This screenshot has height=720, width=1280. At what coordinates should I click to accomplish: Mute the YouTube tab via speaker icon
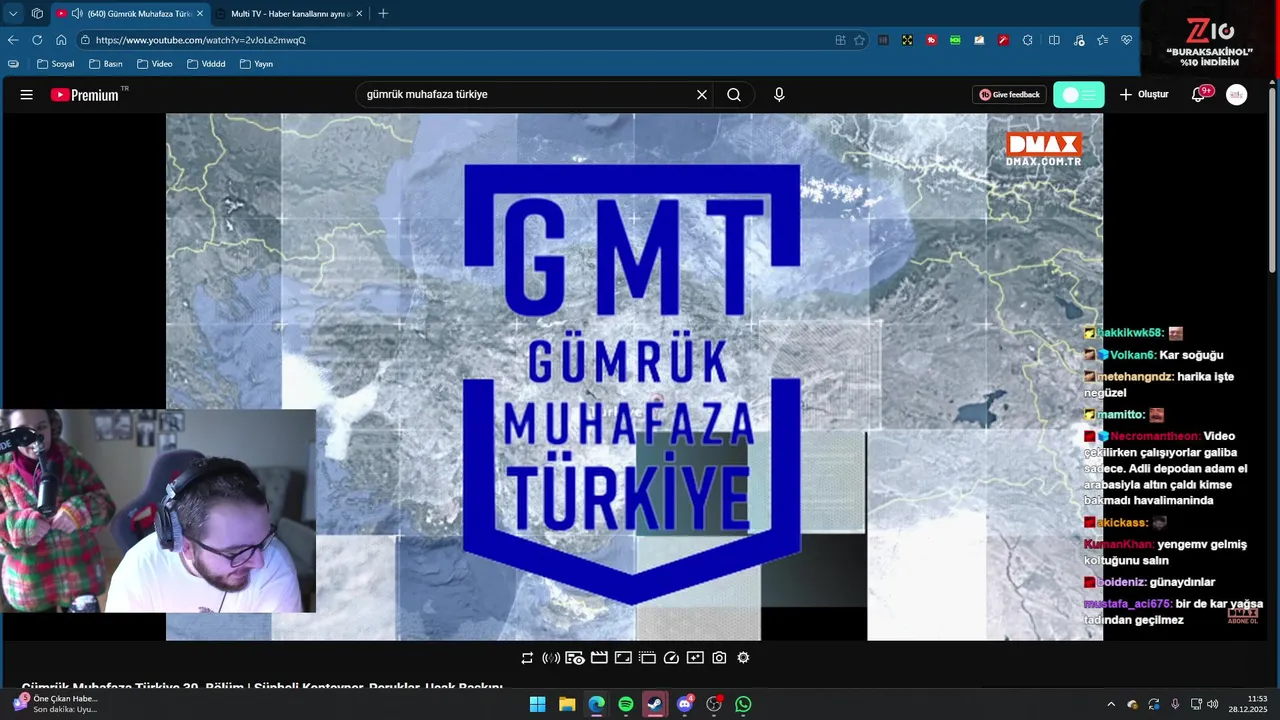77,14
